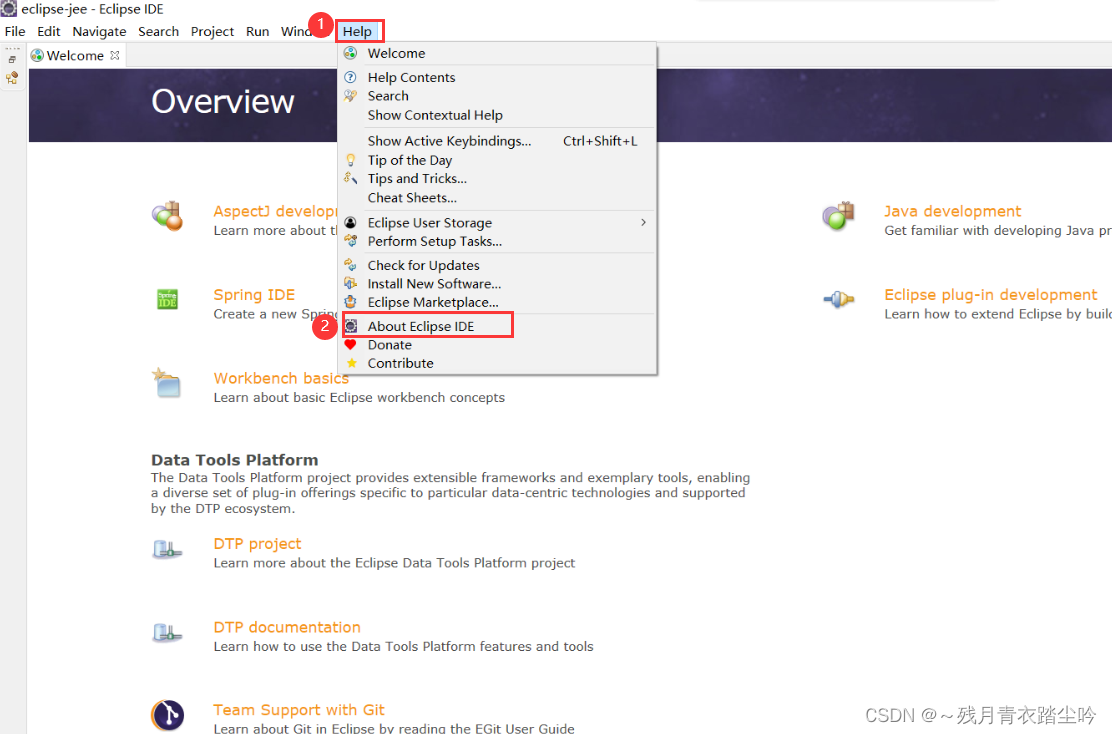Screen dimensions: 1112x734
Task: Click the Install New Software icon
Action: 352,283
